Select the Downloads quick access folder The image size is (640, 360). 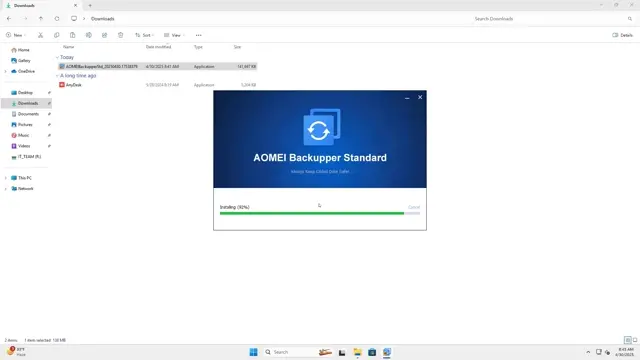tap(28, 103)
